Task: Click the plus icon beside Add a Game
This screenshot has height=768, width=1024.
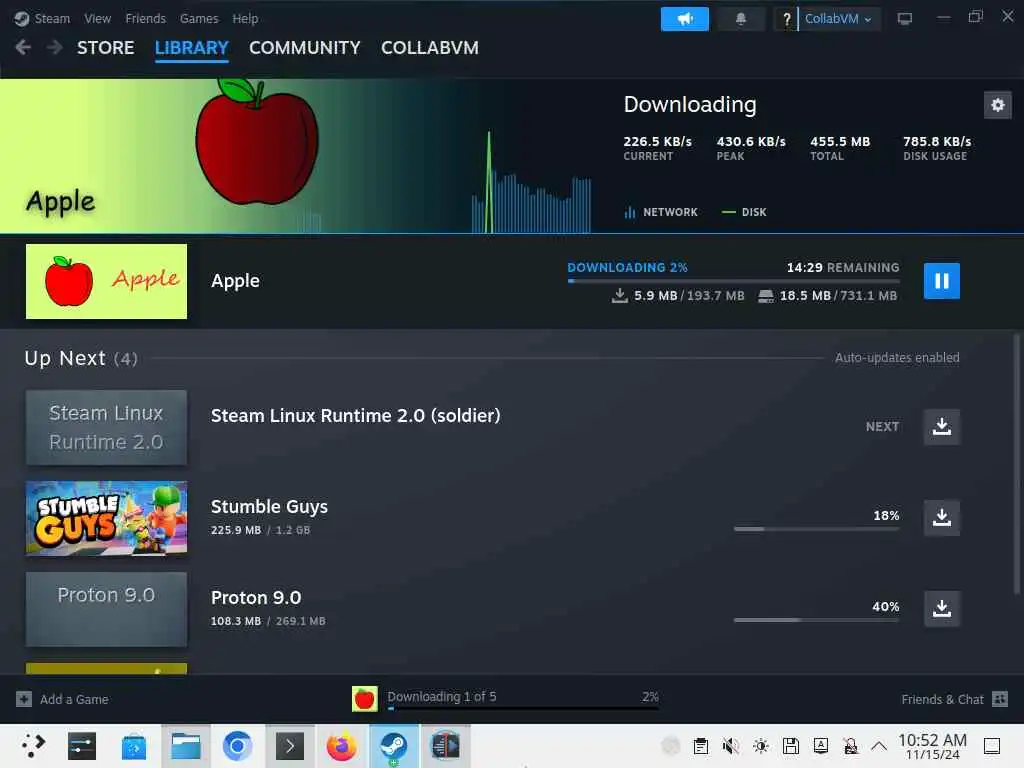Action: click(24, 699)
